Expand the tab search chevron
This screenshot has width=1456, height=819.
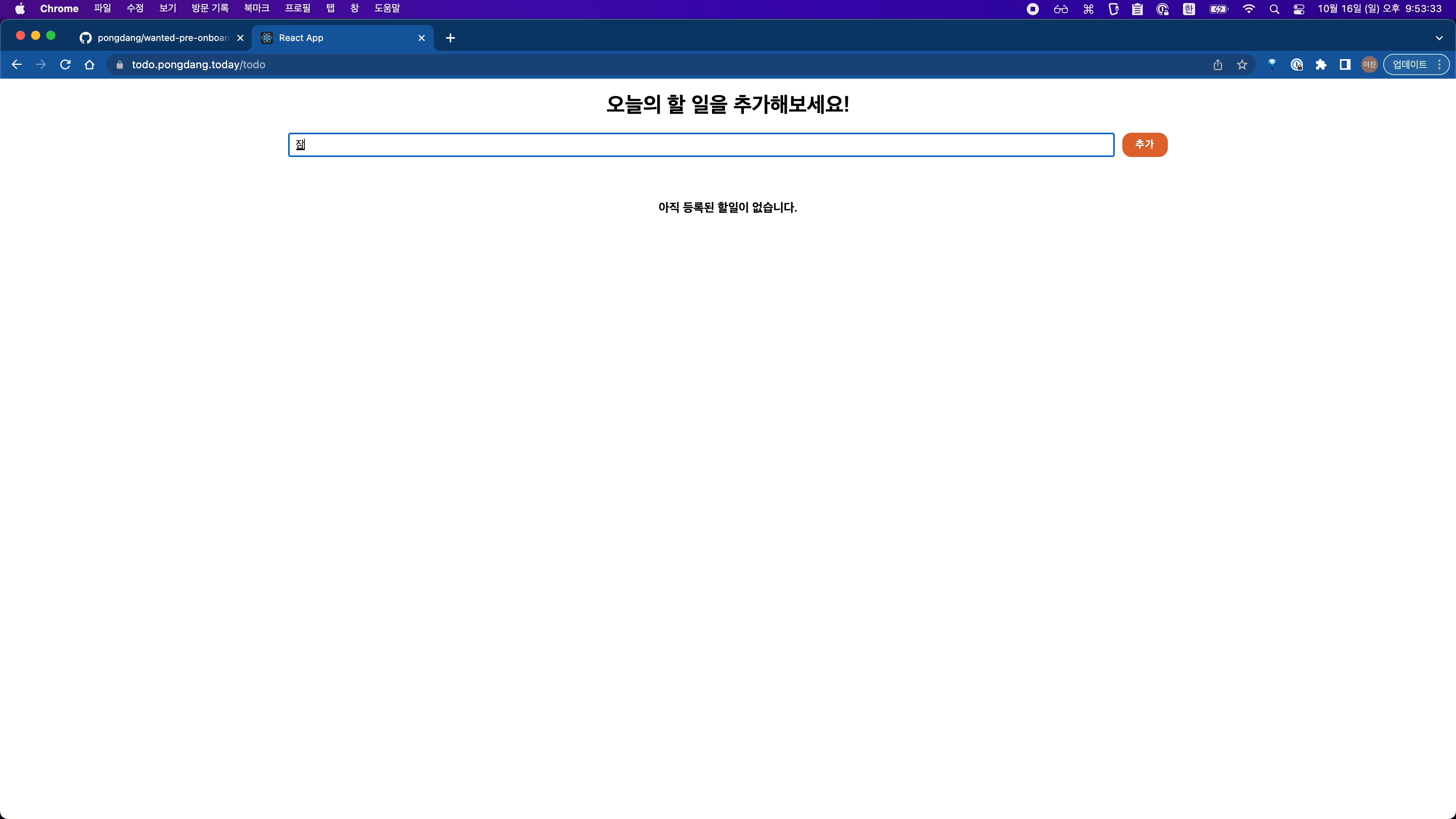click(1439, 38)
